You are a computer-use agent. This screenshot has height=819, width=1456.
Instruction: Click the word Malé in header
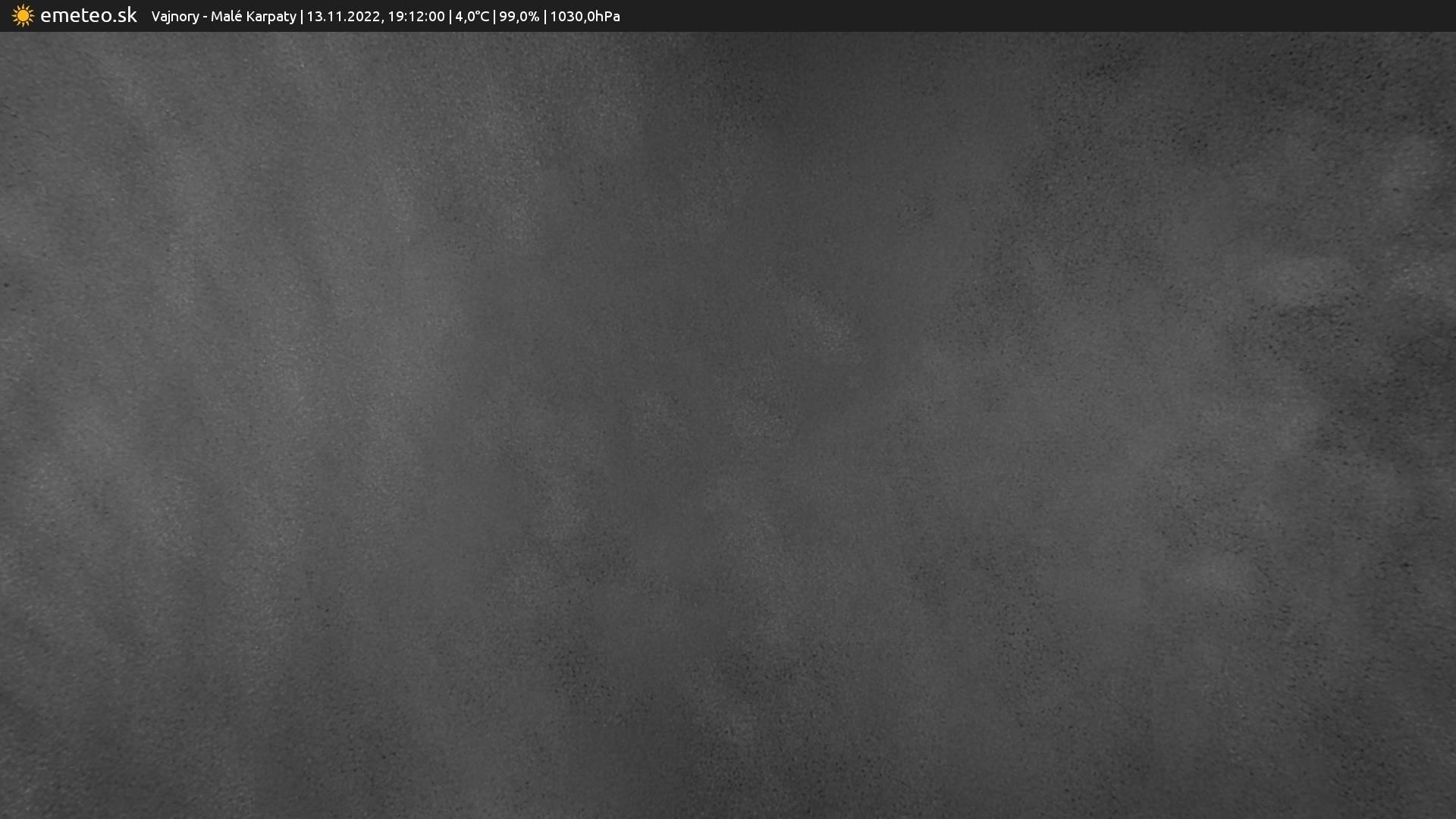[x=226, y=17]
